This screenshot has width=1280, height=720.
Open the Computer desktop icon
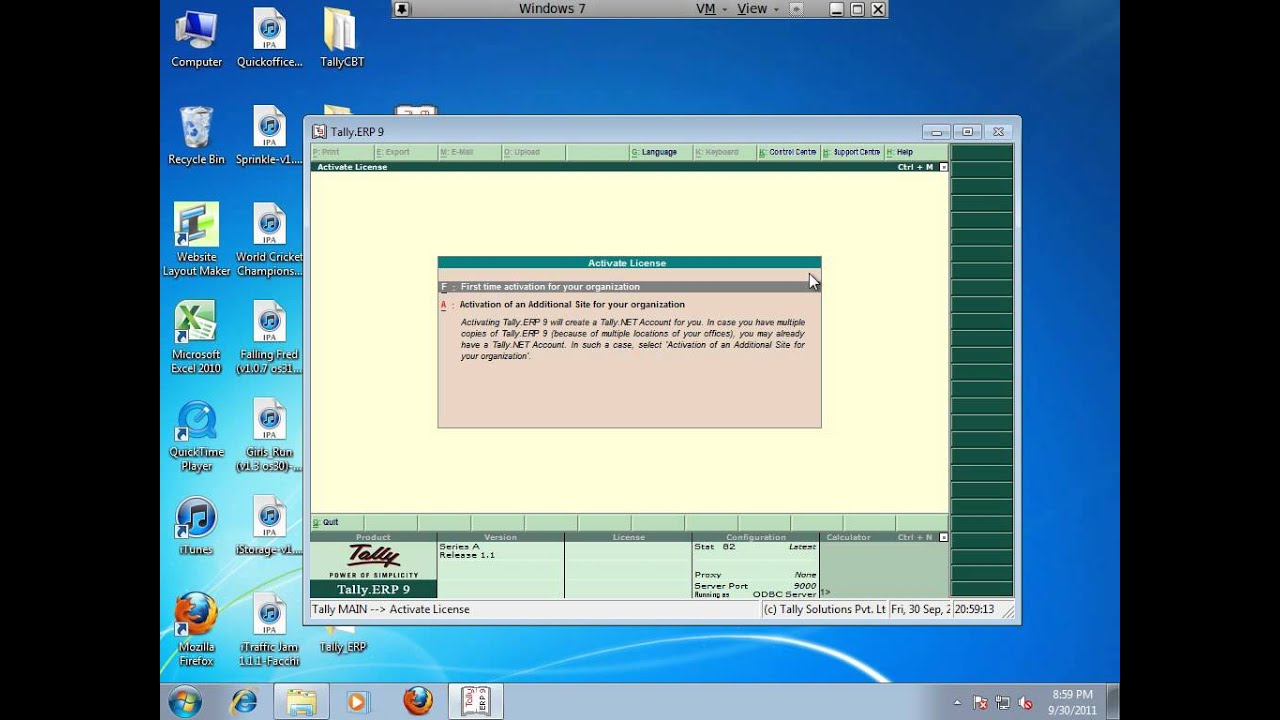pyautogui.click(x=196, y=38)
